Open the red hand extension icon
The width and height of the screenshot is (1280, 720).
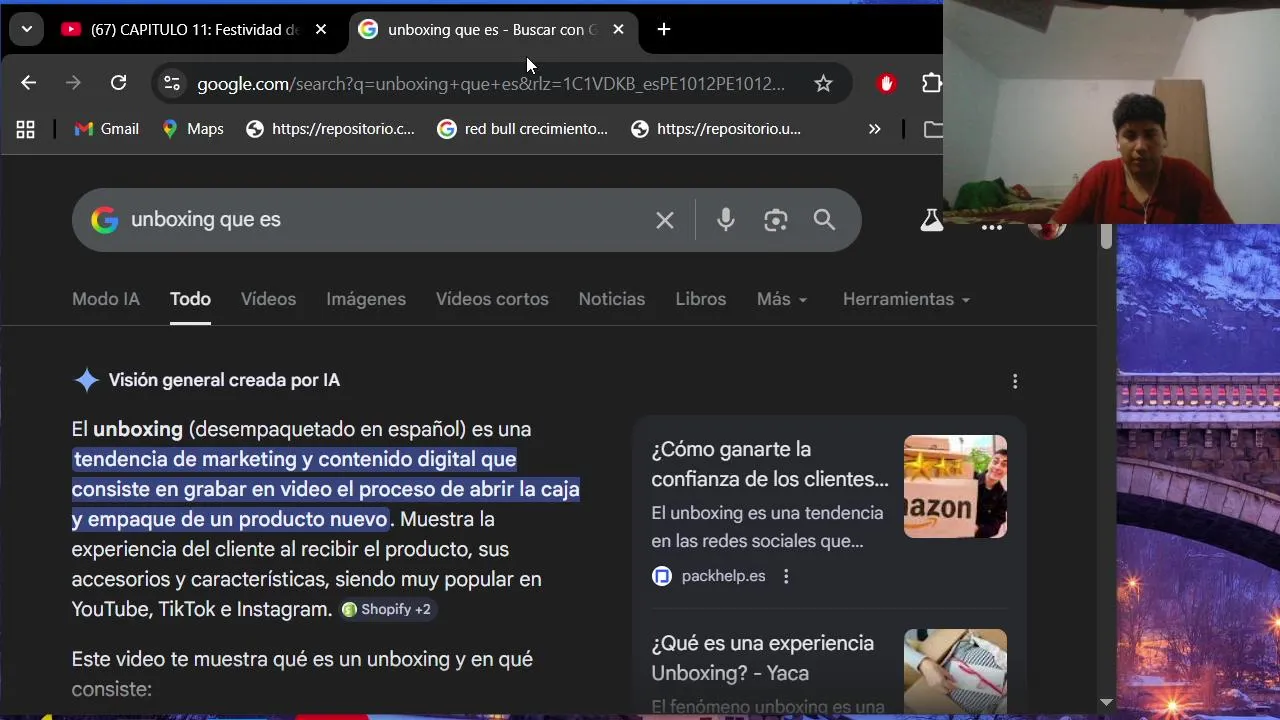(x=886, y=84)
